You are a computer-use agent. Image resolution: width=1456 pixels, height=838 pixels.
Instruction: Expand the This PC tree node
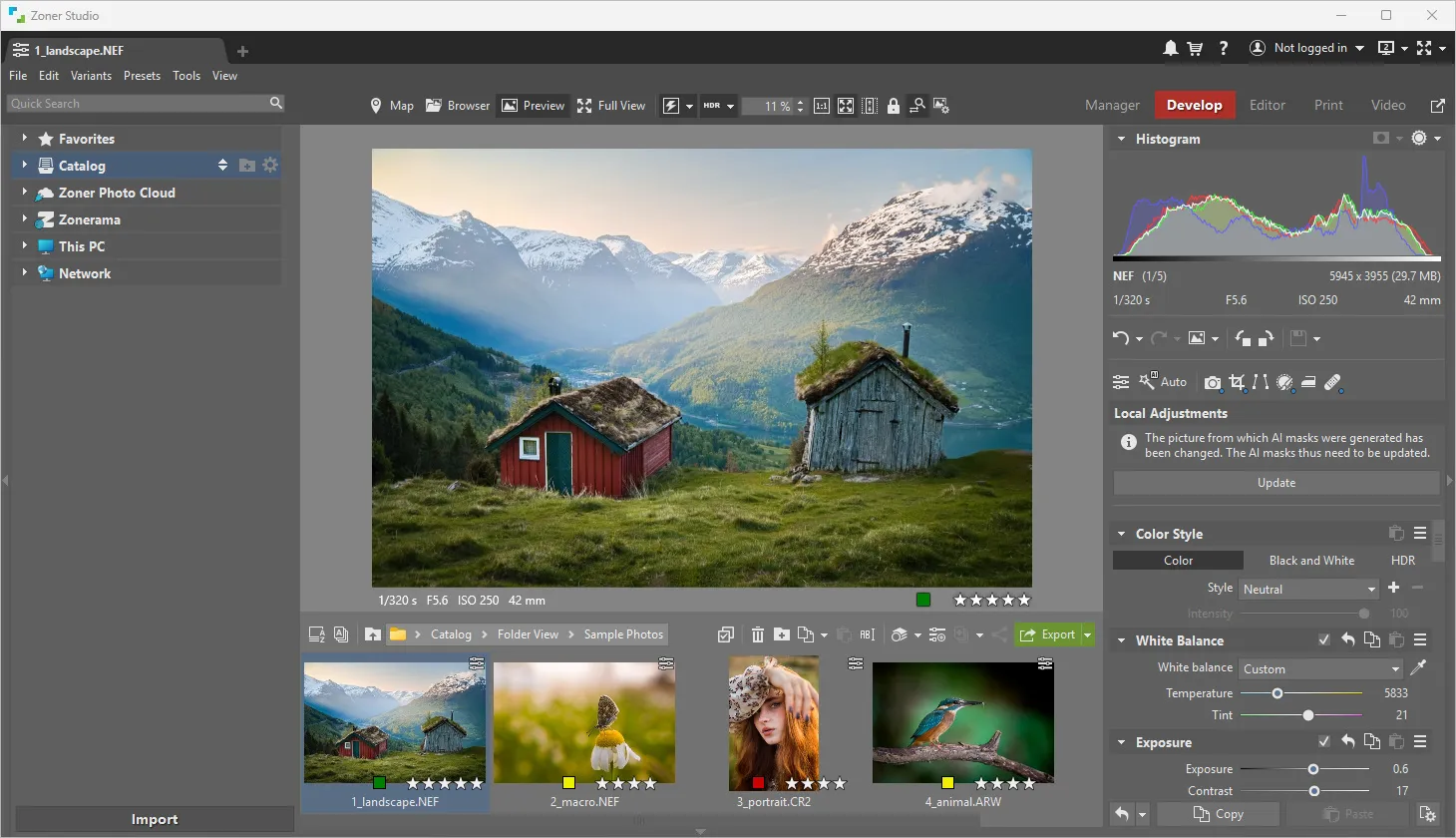24,245
